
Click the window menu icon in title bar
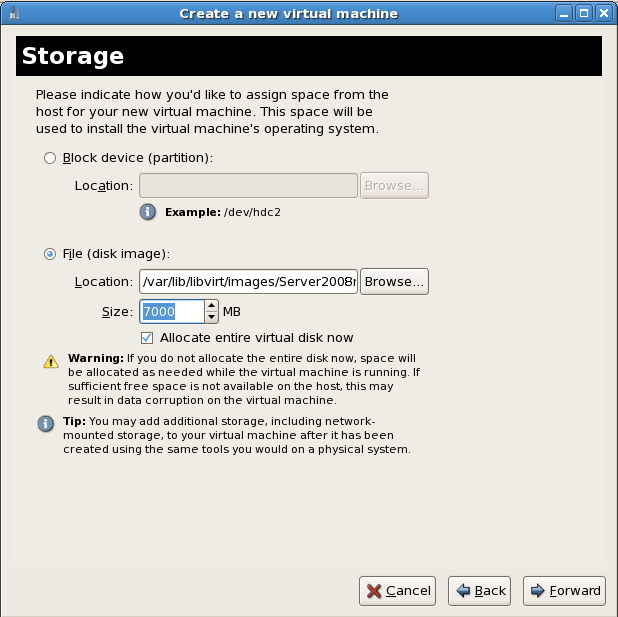coord(14,14)
